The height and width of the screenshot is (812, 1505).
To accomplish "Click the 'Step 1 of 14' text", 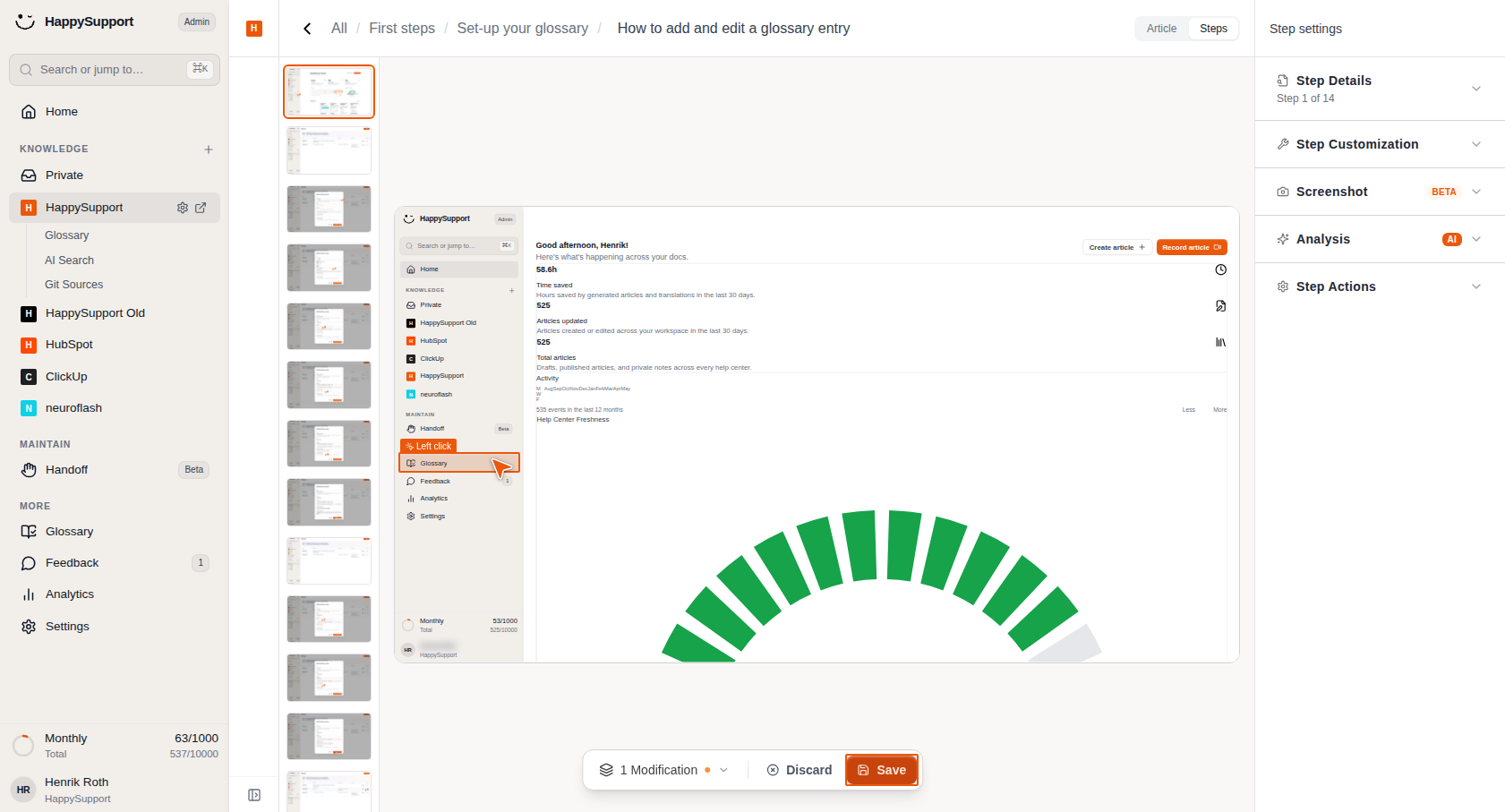I will coord(1305,98).
